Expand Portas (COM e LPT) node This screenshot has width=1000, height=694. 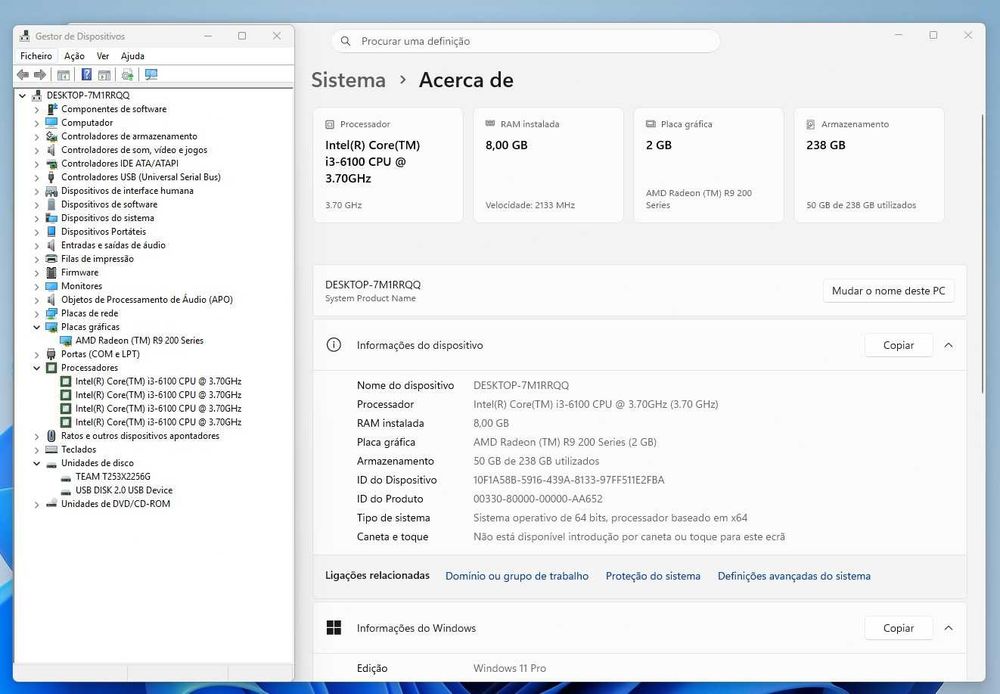coord(36,355)
